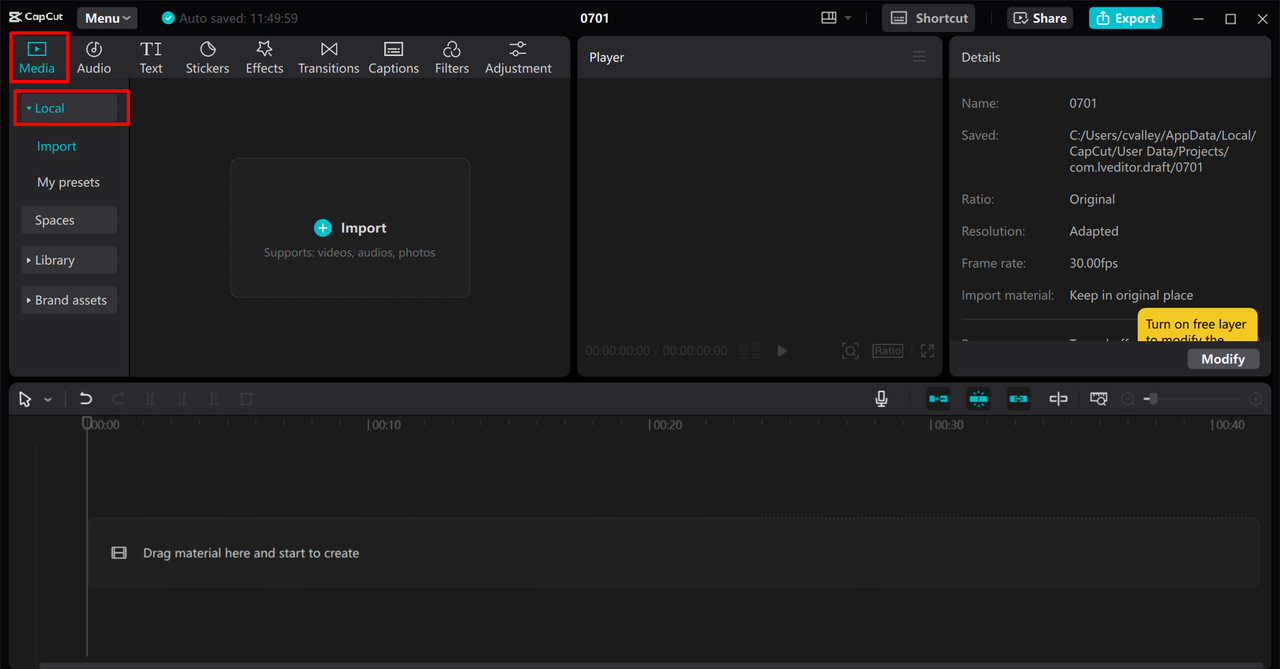
Task: Open the Player panel menu icon
Action: [919, 57]
